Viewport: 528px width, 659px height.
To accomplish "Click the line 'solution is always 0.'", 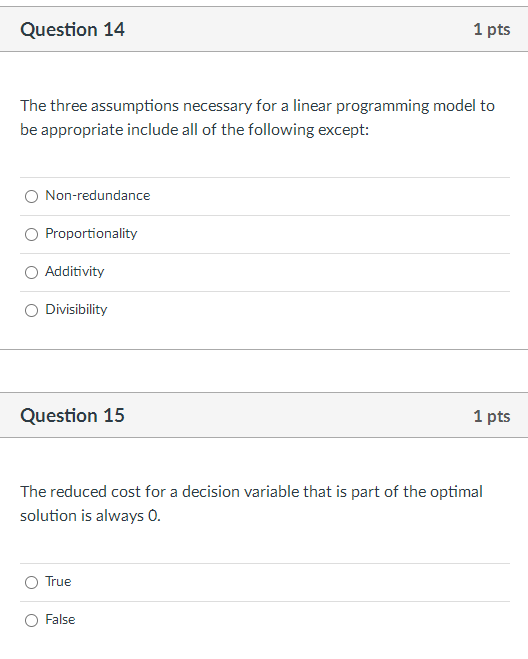I will [90, 516].
